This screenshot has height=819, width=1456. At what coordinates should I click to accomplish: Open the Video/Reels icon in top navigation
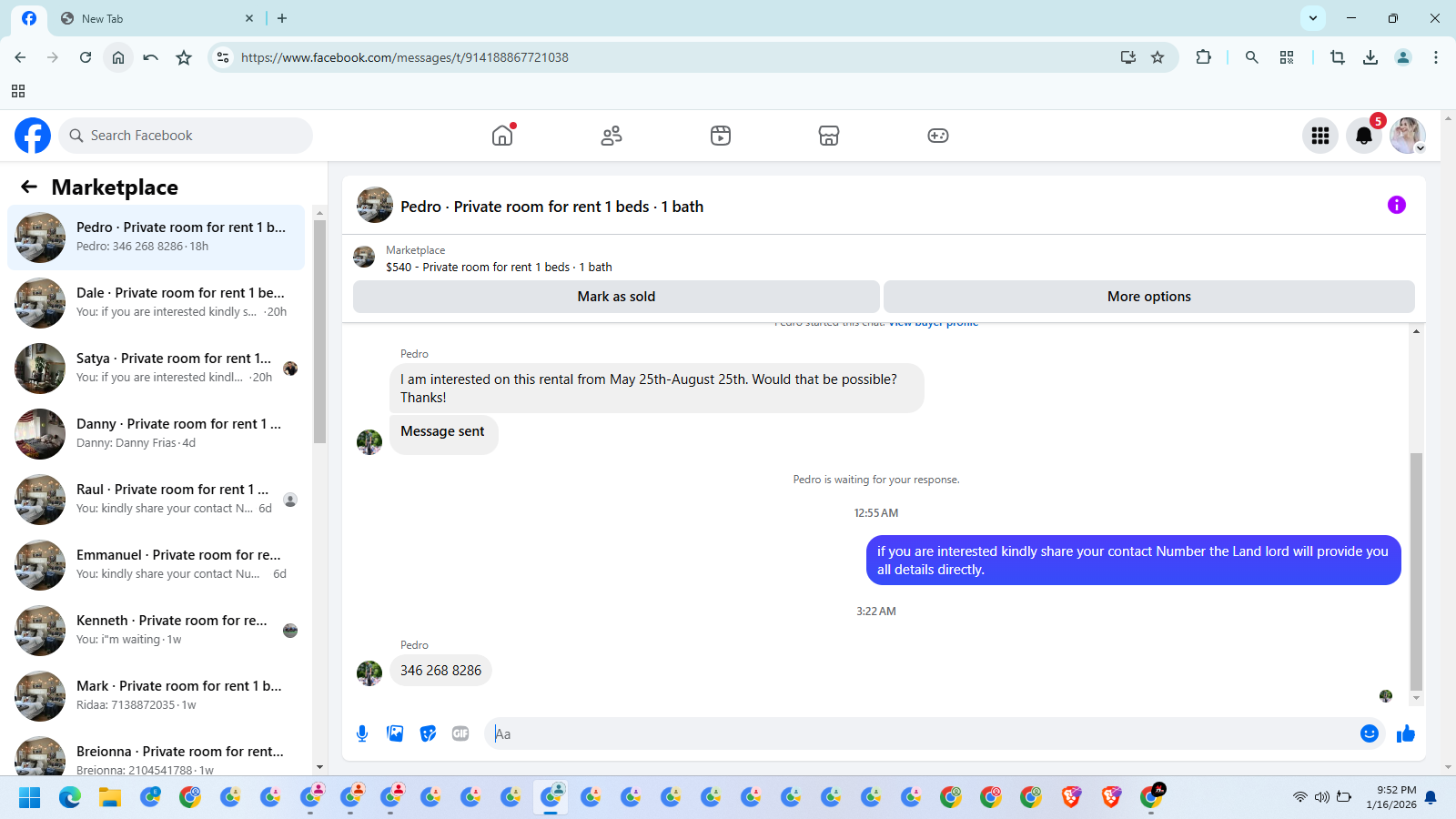721,136
